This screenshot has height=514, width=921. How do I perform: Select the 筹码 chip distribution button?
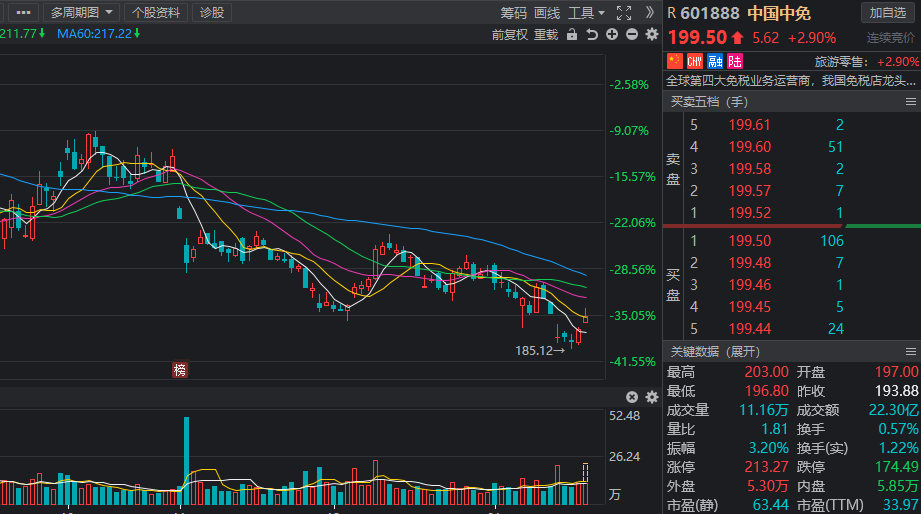click(x=513, y=13)
